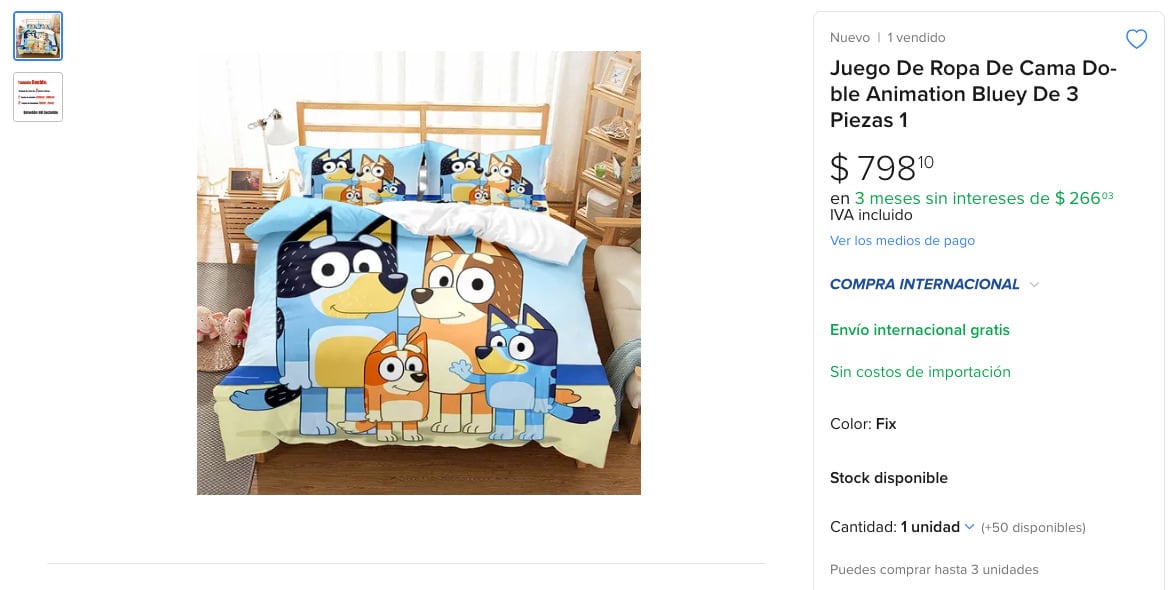Click the '(+50 disponibles)' availability text
Screen dimensions: 1169x590
pyautogui.click(x=1033, y=528)
